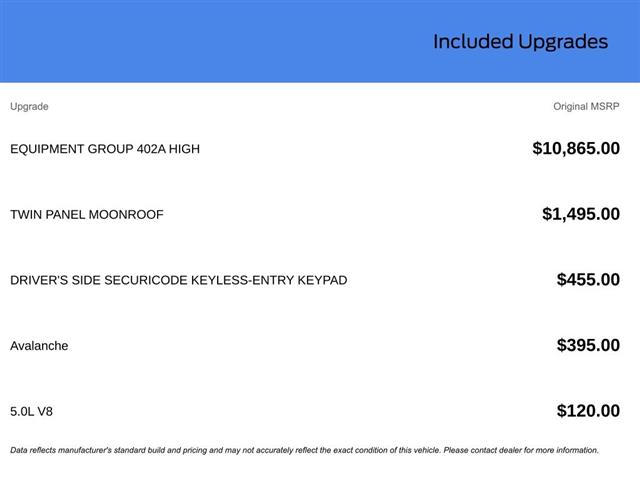Viewport: 640px width, 480px height.
Task: Click the word 'Upgrades' in the header title
Action: coord(563,42)
